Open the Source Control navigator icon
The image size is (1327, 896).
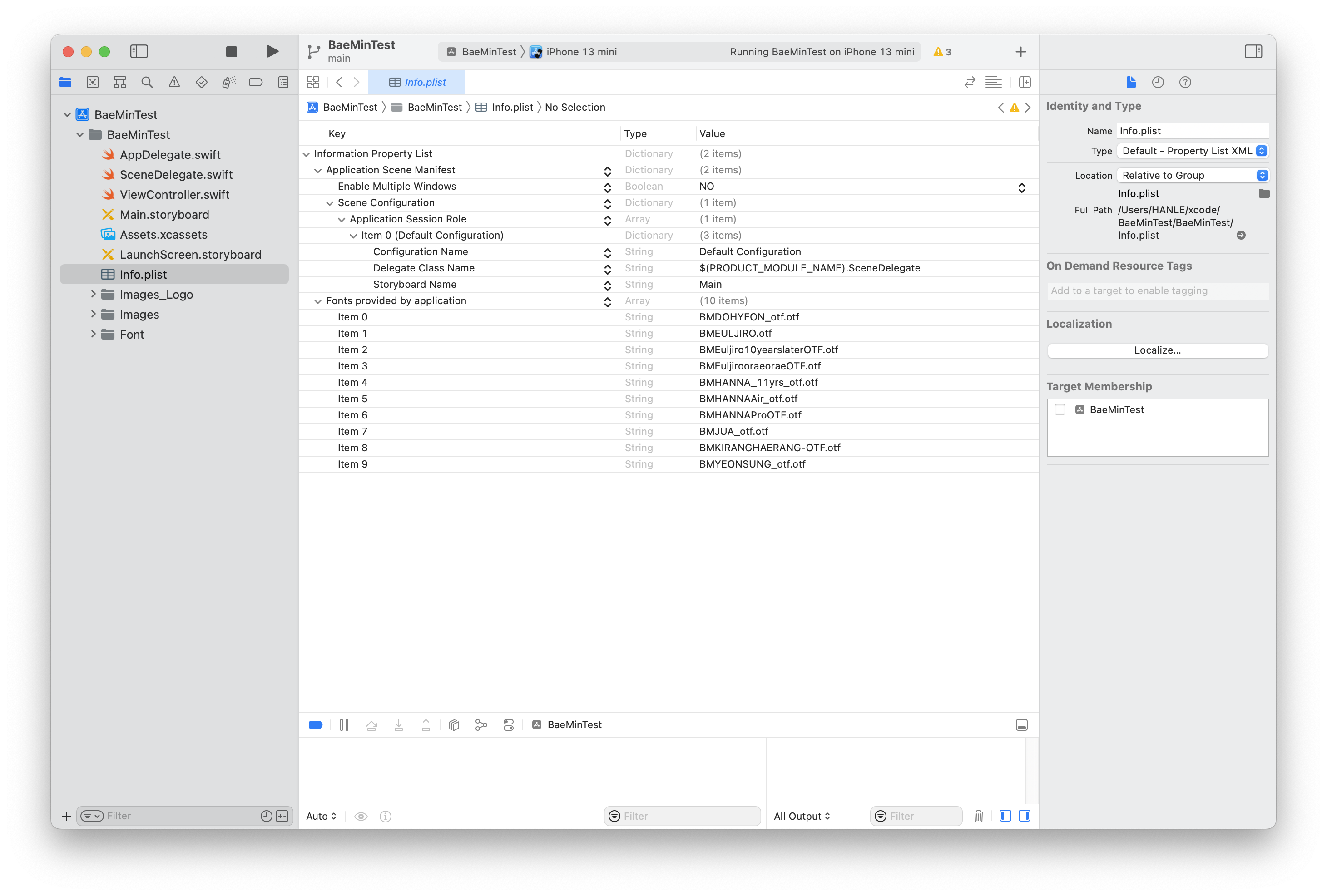coord(93,82)
